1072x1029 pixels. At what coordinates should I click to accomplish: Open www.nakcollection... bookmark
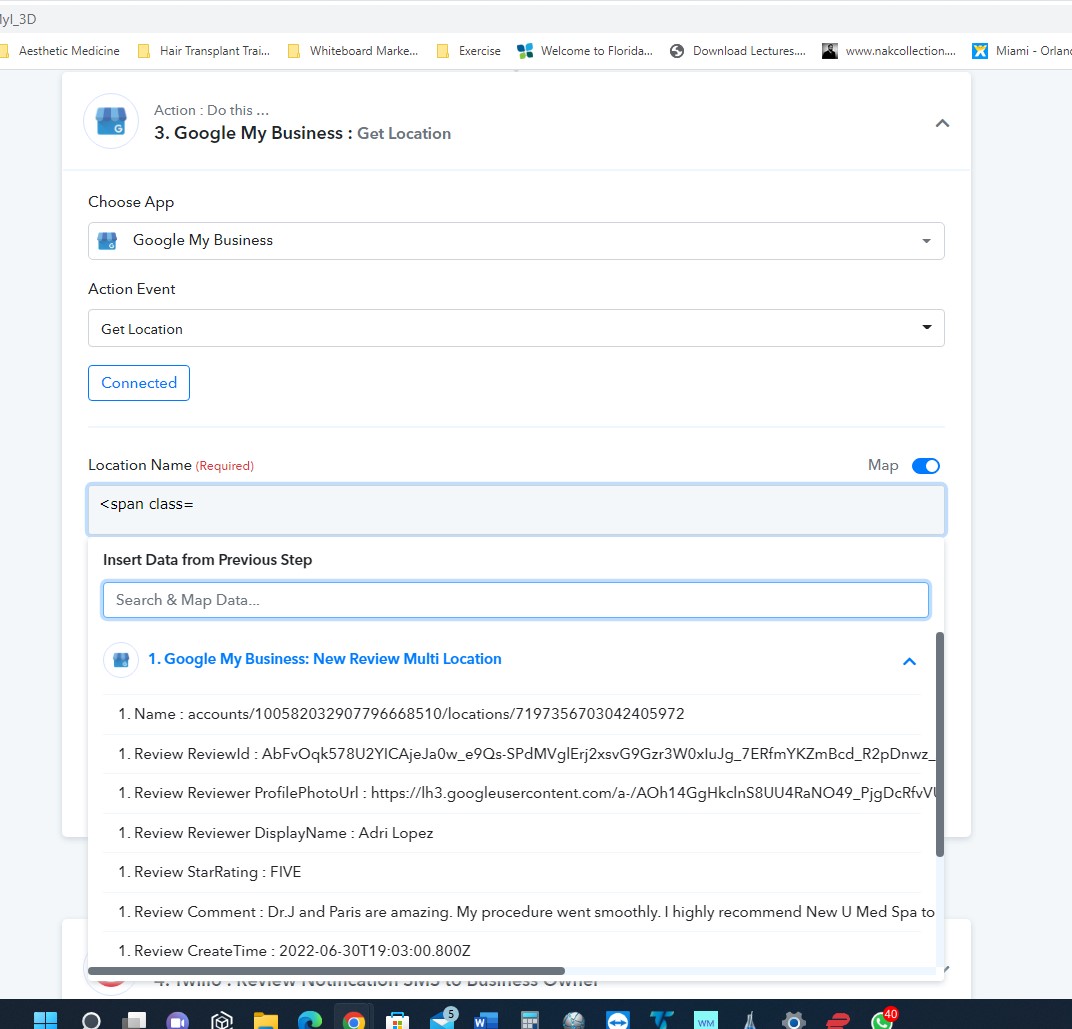pyautogui.click(x=889, y=51)
